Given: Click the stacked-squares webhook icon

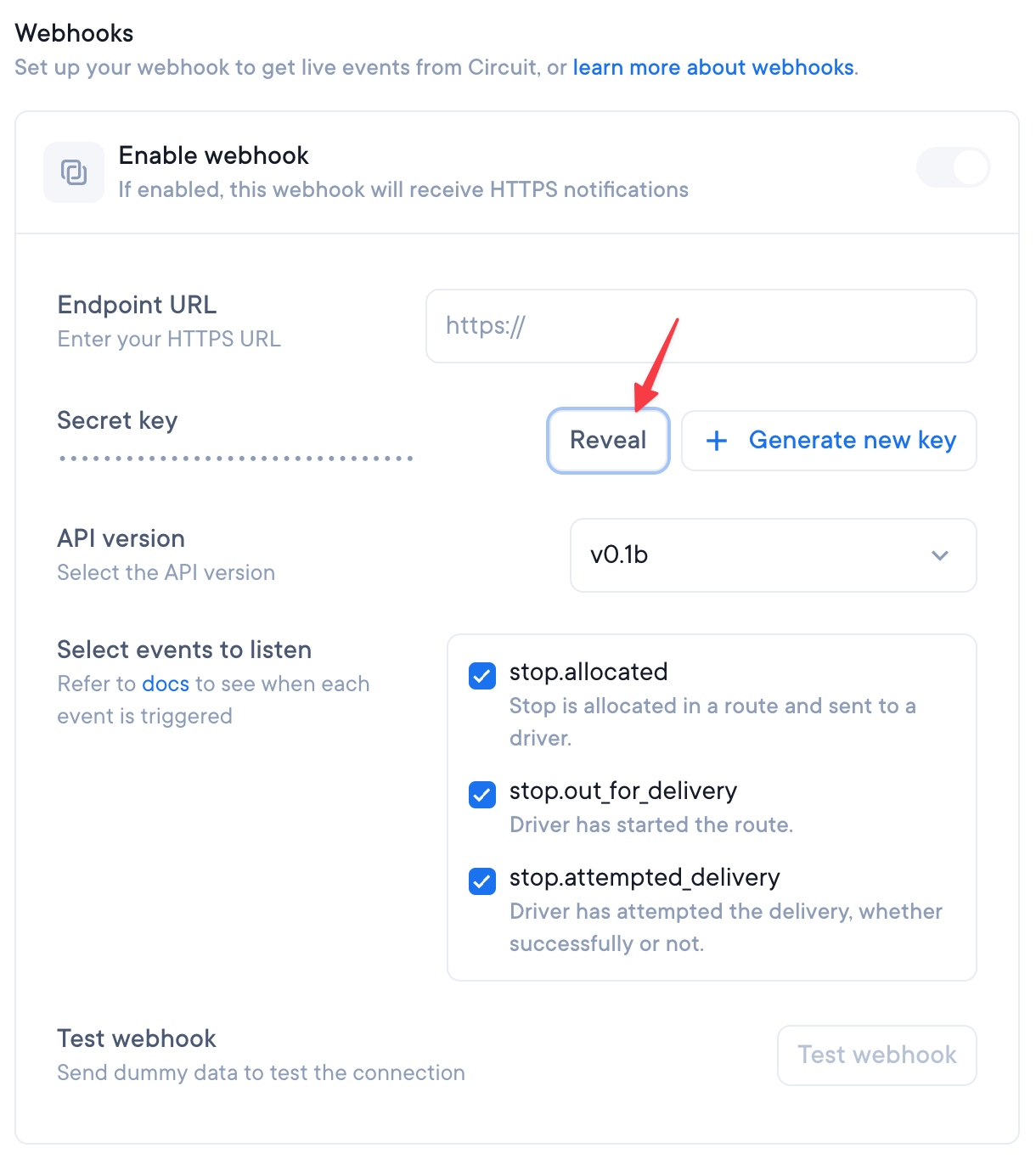Looking at the screenshot, I should (x=74, y=172).
